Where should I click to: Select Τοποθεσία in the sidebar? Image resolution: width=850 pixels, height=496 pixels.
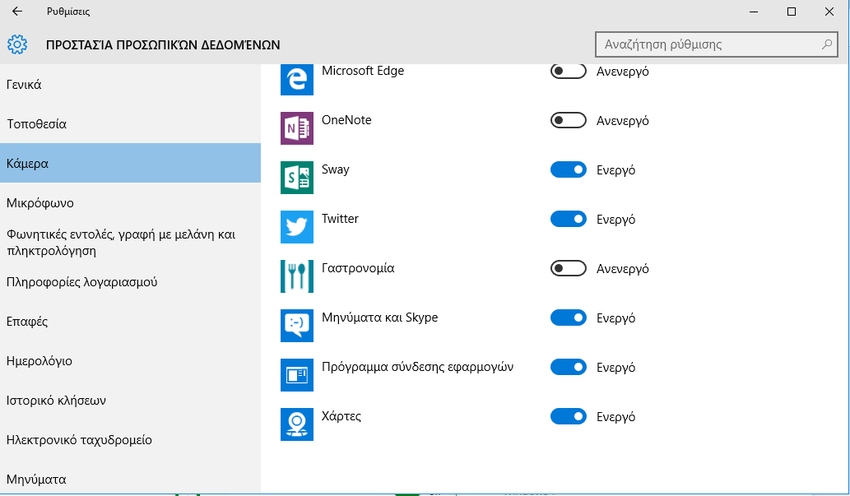[36, 124]
